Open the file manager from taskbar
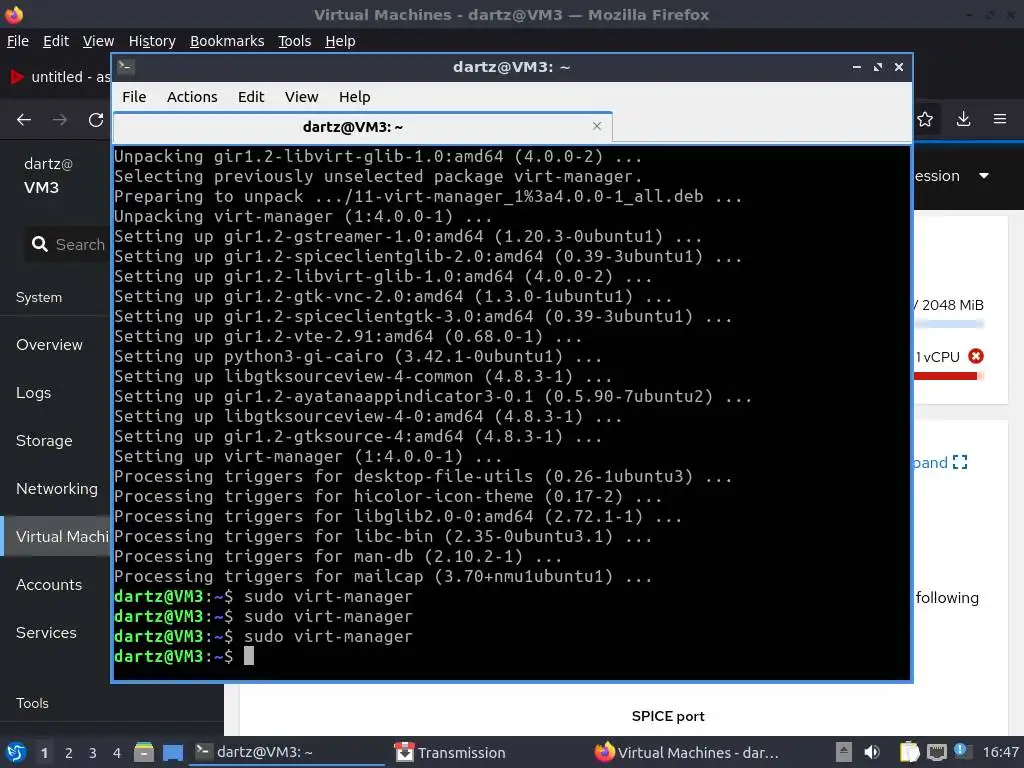Screen dimensions: 1024x768 pos(144,752)
